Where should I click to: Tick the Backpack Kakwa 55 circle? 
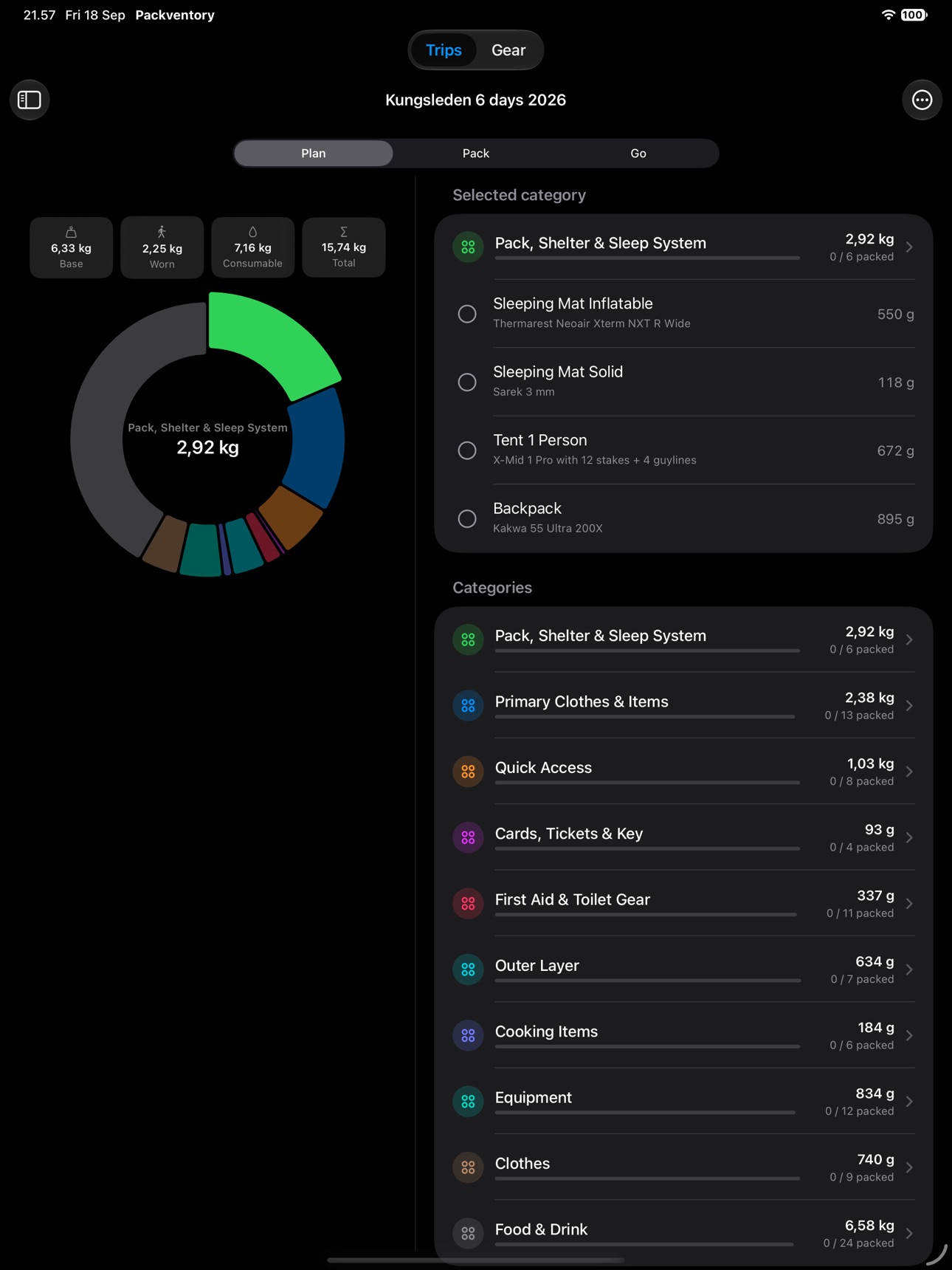467,518
